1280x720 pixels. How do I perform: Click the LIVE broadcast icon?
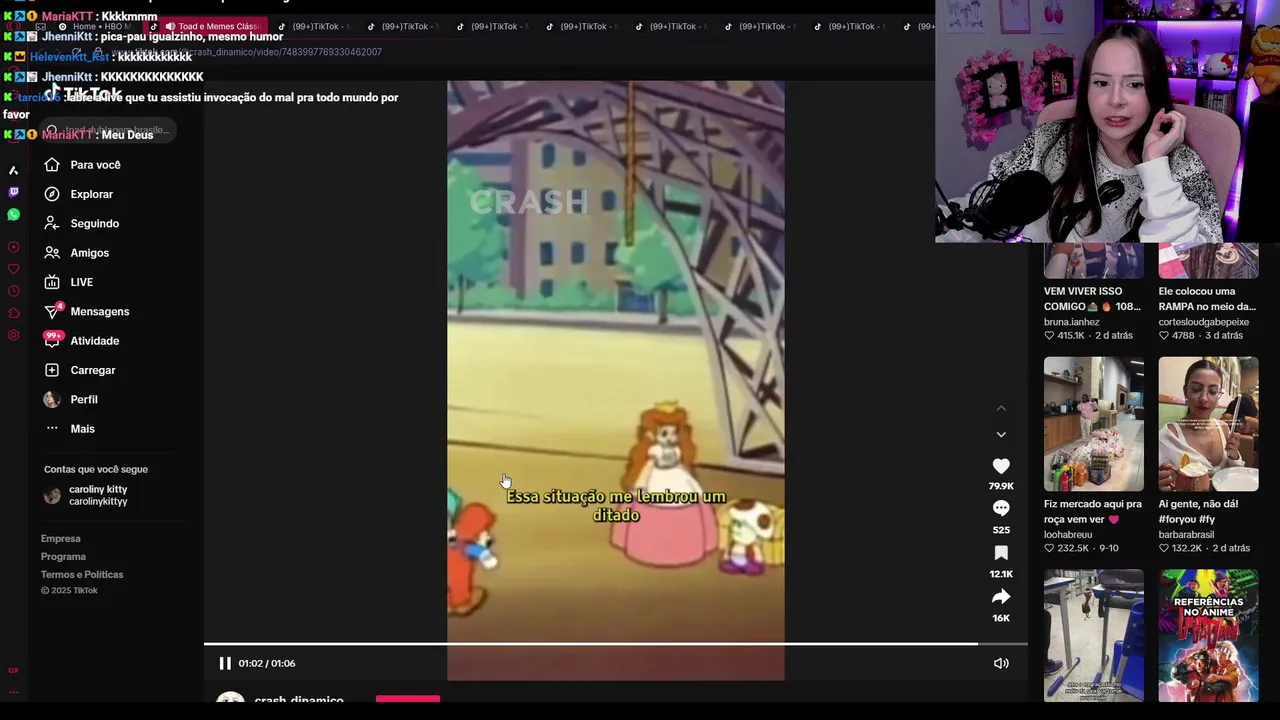pyautogui.click(x=52, y=282)
